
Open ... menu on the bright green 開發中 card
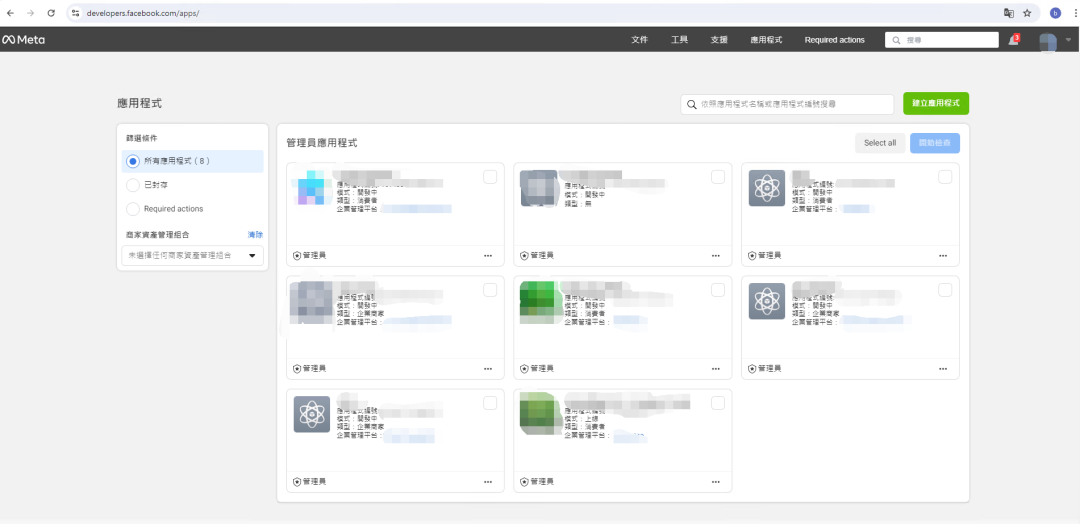click(x=716, y=369)
